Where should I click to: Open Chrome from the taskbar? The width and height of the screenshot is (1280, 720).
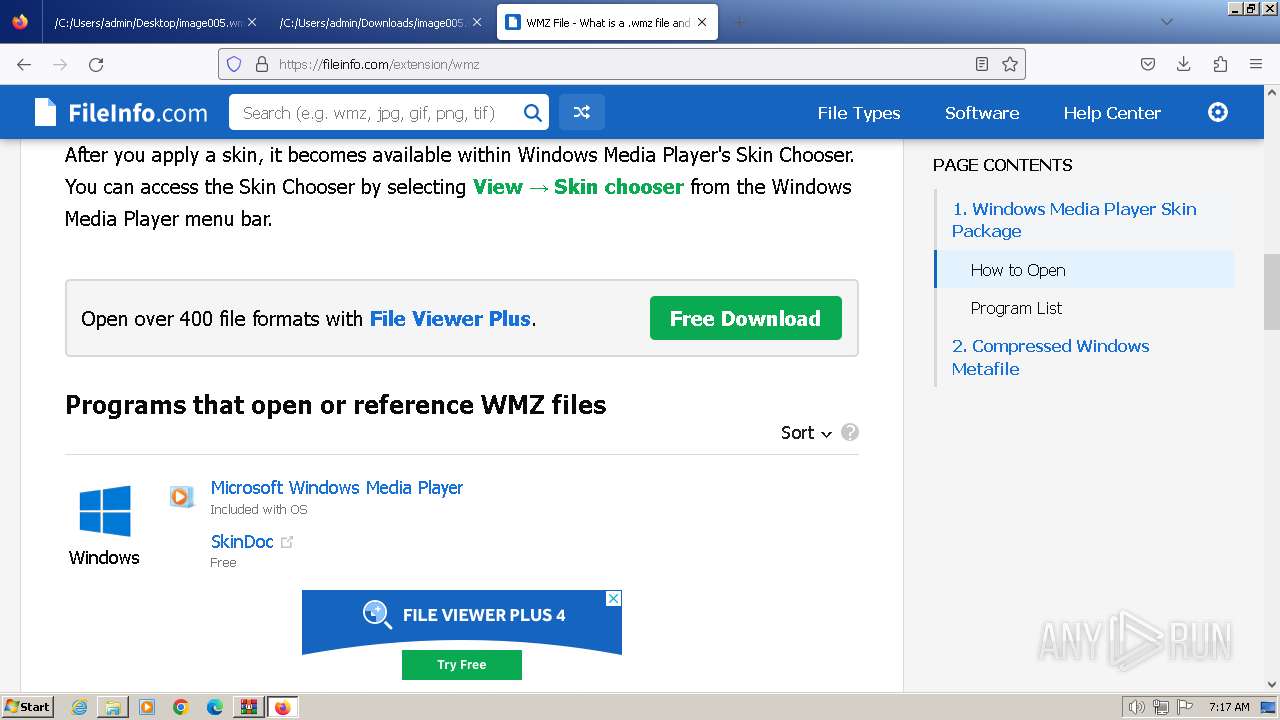point(181,707)
